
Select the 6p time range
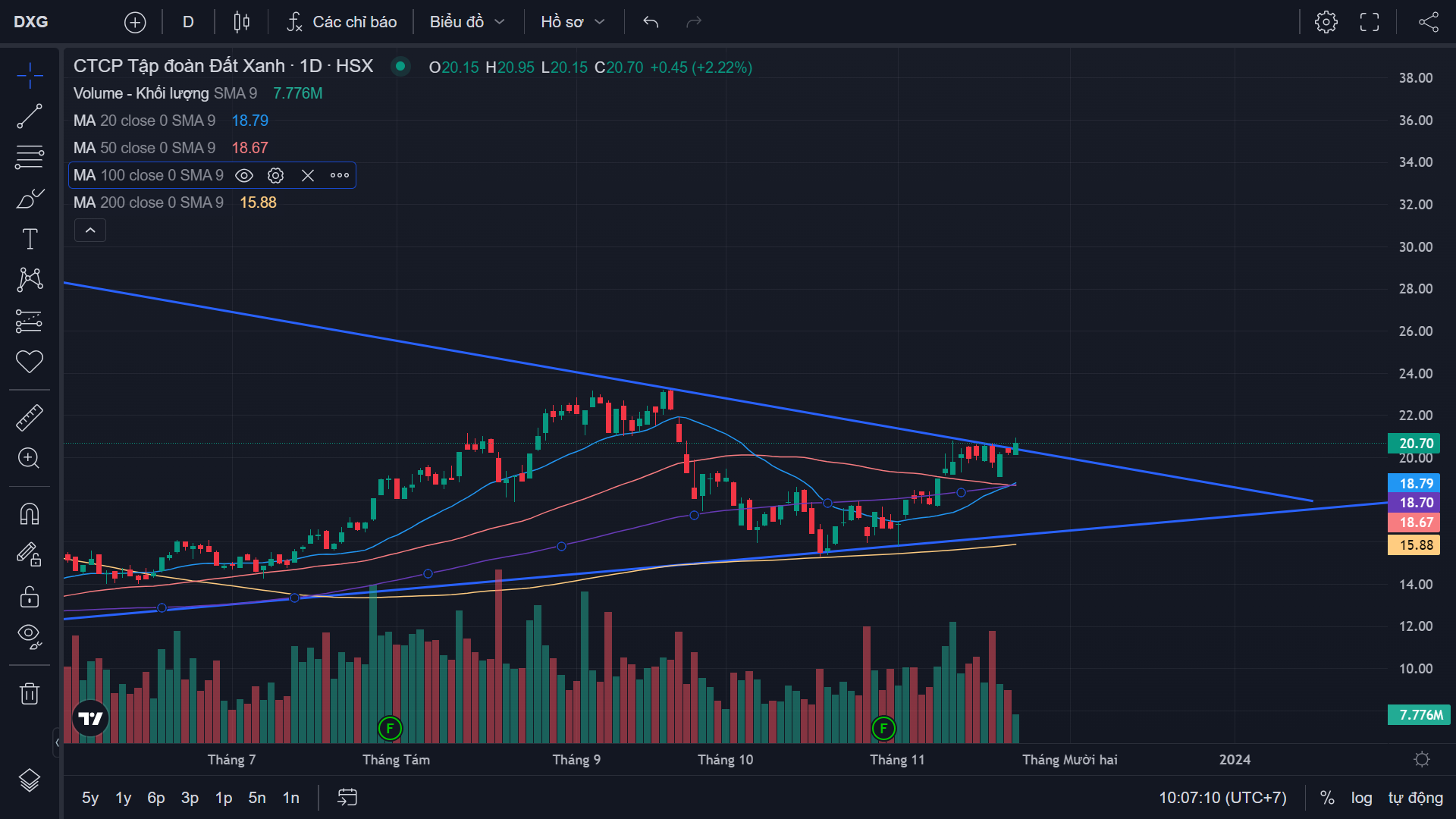[x=156, y=798]
